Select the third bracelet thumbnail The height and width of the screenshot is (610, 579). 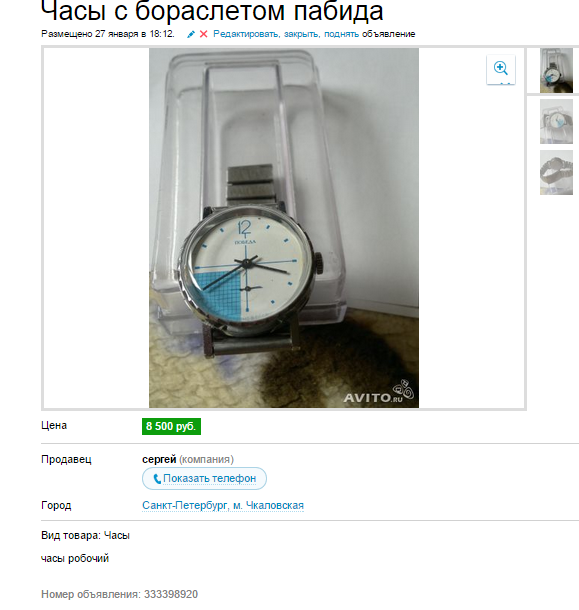556,172
